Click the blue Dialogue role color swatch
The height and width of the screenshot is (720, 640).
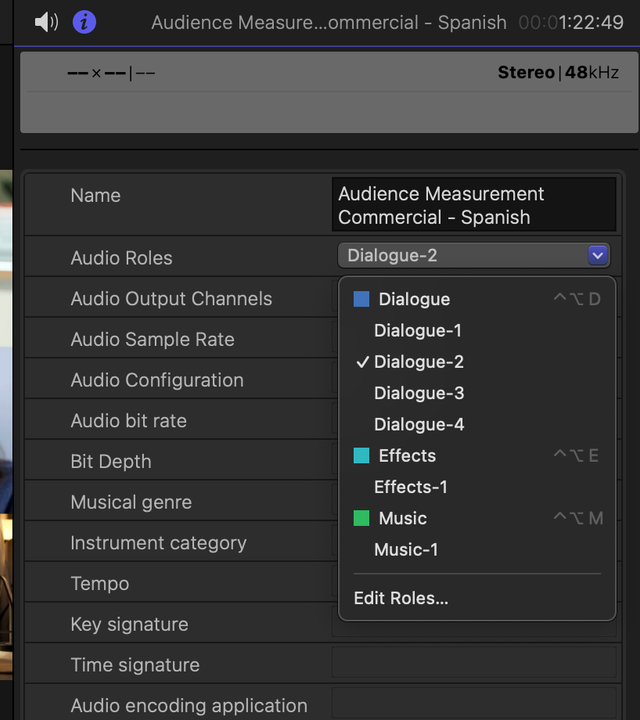point(362,299)
